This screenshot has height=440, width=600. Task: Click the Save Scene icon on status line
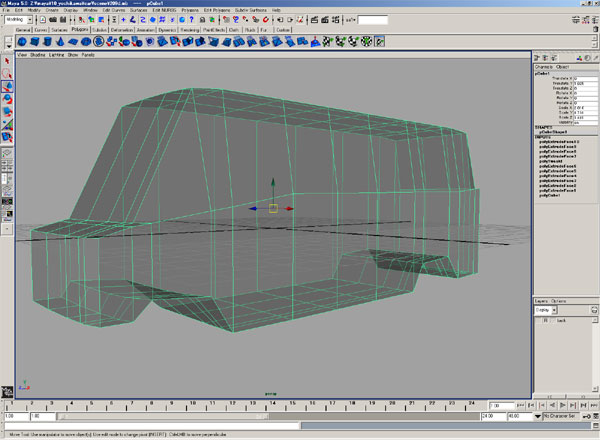pos(63,20)
